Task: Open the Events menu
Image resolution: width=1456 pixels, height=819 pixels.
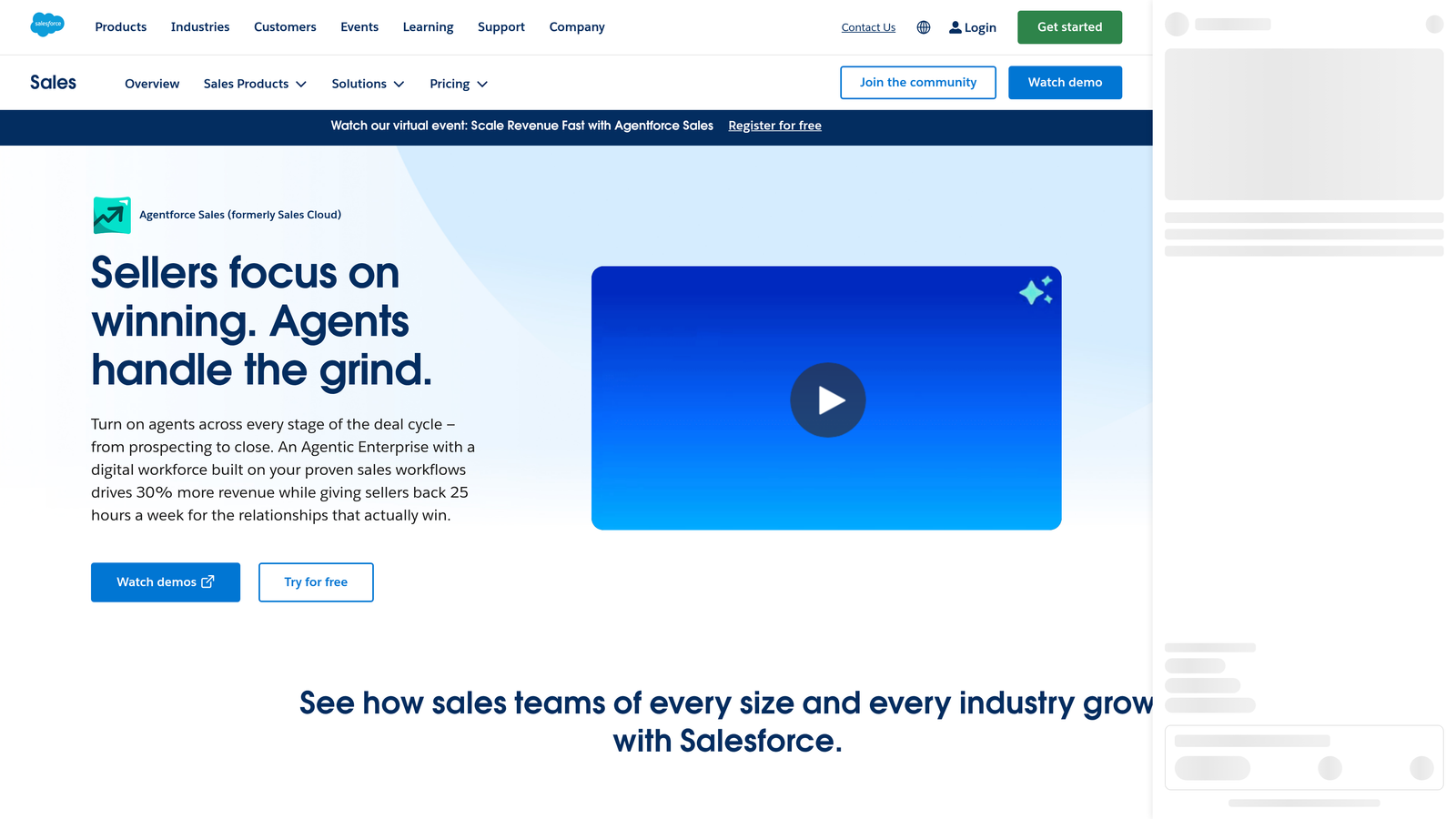Action: [x=359, y=27]
